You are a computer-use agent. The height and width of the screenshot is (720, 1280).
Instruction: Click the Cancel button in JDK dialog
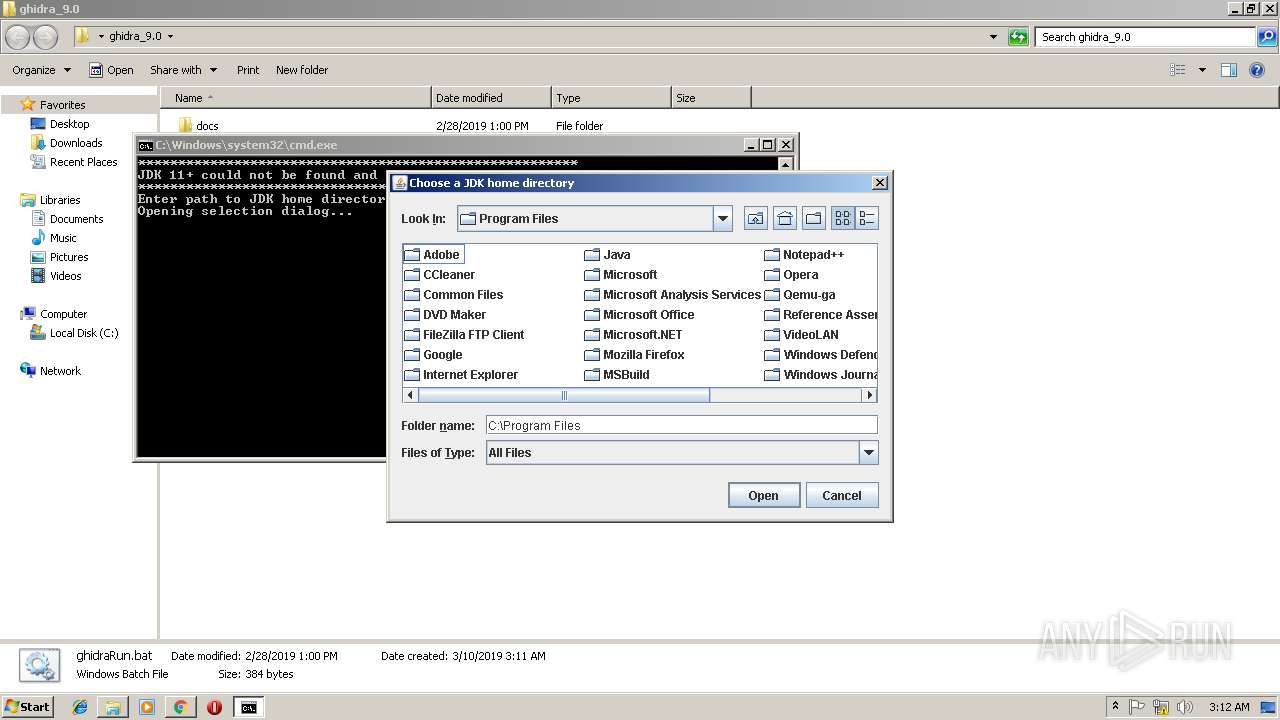click(x=842, y=496)
